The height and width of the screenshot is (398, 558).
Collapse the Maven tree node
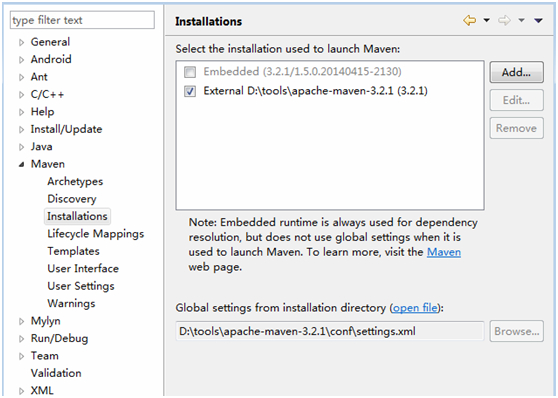21,164
